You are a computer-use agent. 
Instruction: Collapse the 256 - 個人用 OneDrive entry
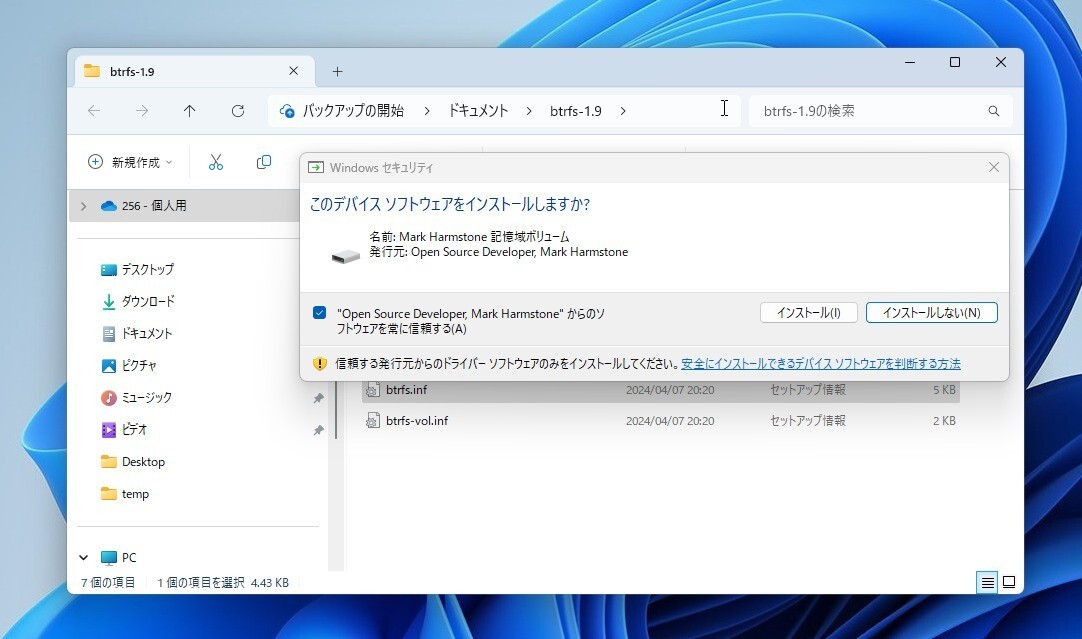tap(83, 205)
